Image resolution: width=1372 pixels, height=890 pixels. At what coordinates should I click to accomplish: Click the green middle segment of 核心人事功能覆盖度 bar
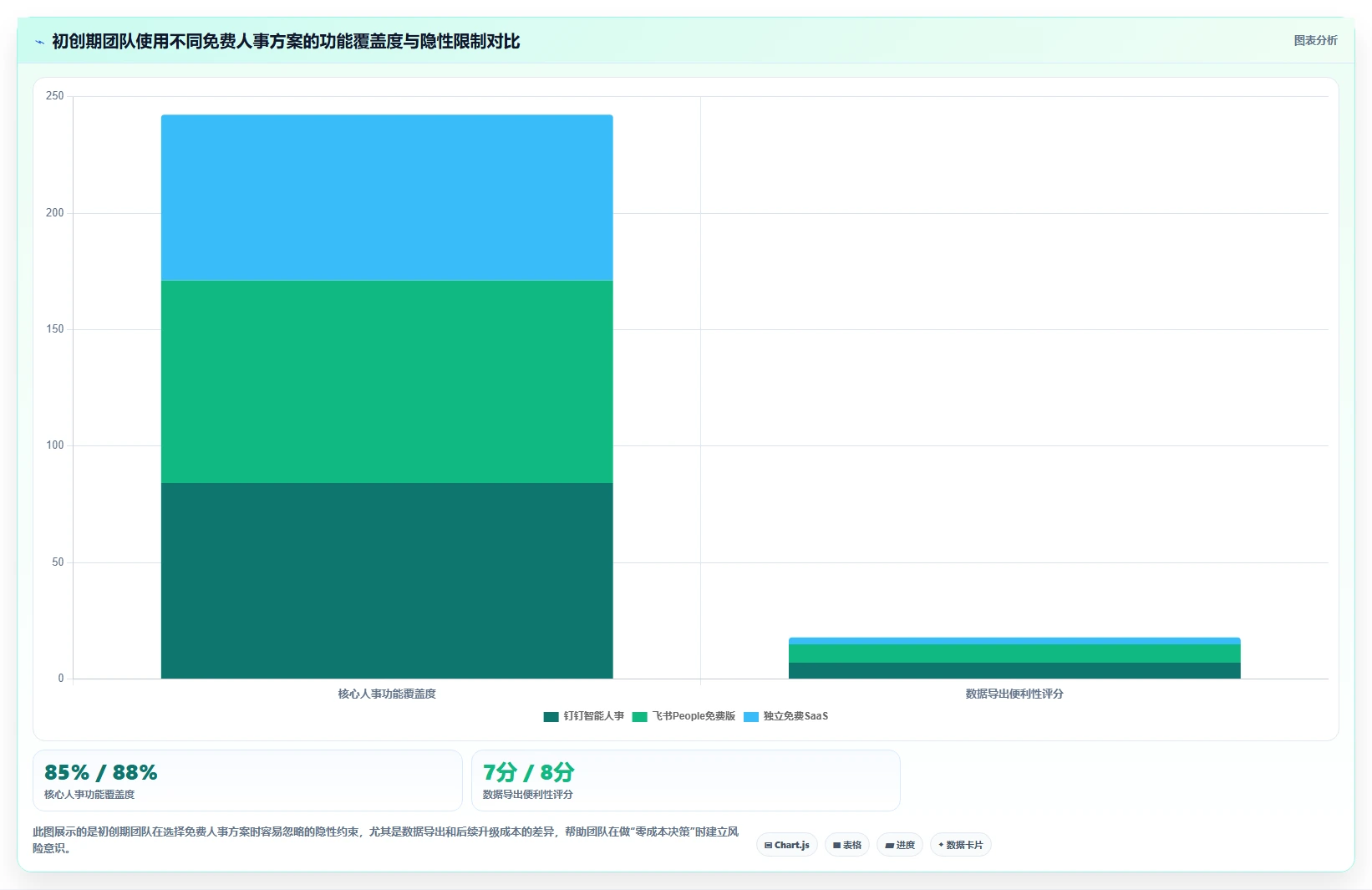pyautogui.click(x=387, y=382)
